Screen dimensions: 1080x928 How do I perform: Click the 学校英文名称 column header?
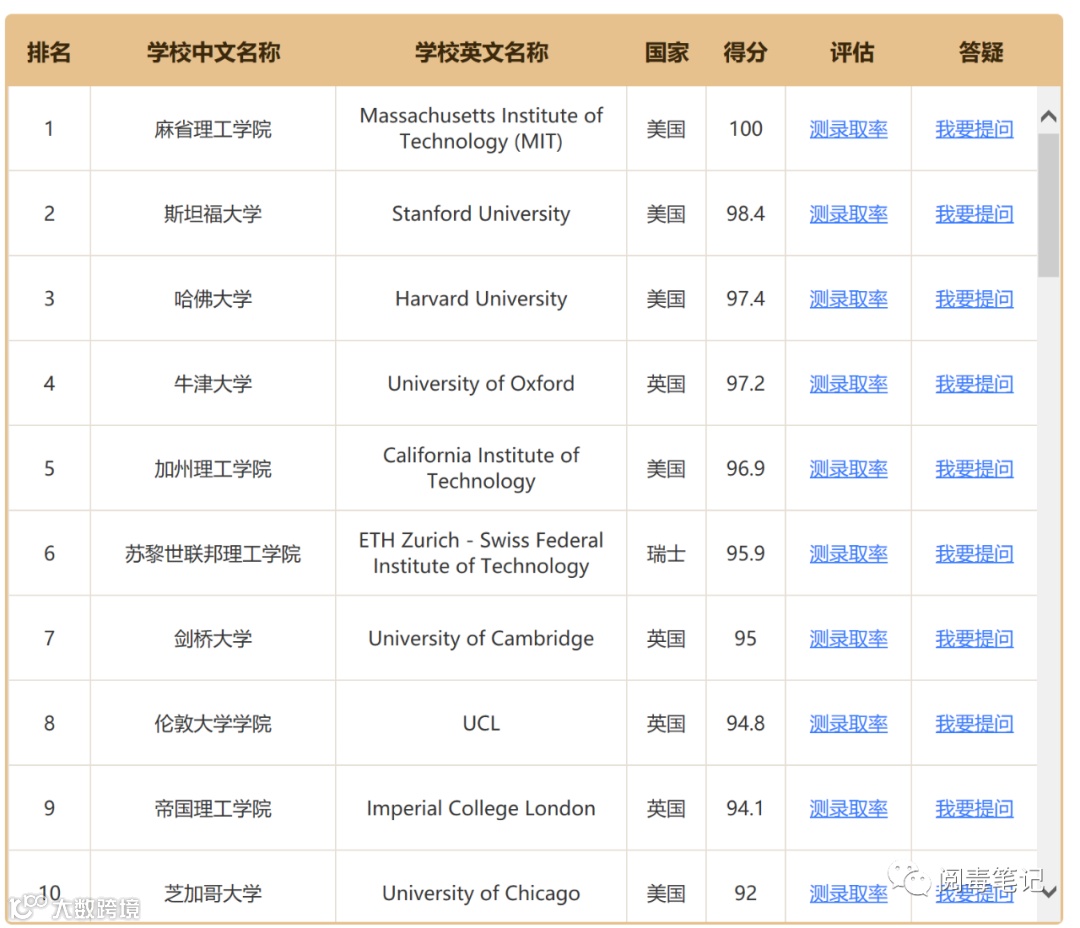tap(481, 52)
